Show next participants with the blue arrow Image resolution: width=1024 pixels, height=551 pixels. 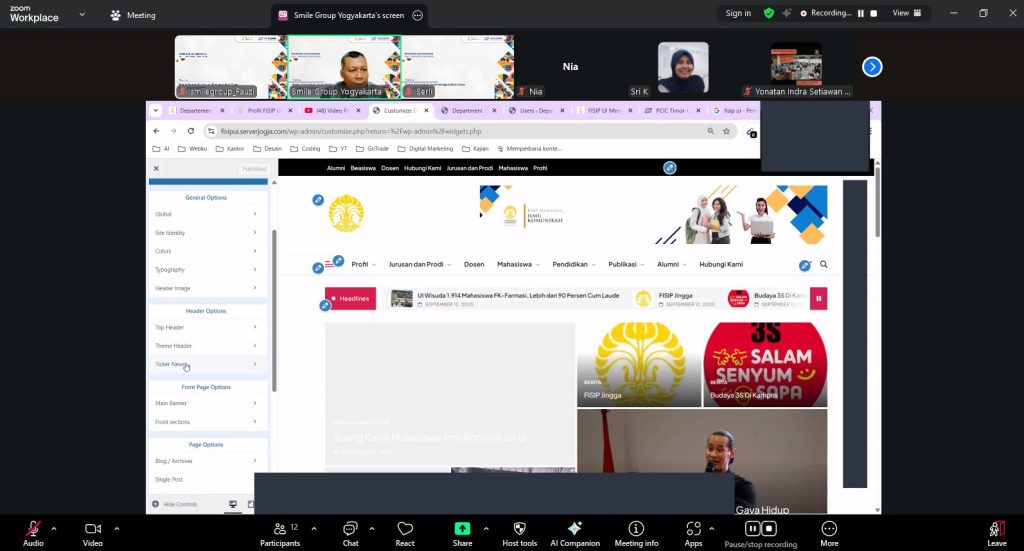coord(872,66)
